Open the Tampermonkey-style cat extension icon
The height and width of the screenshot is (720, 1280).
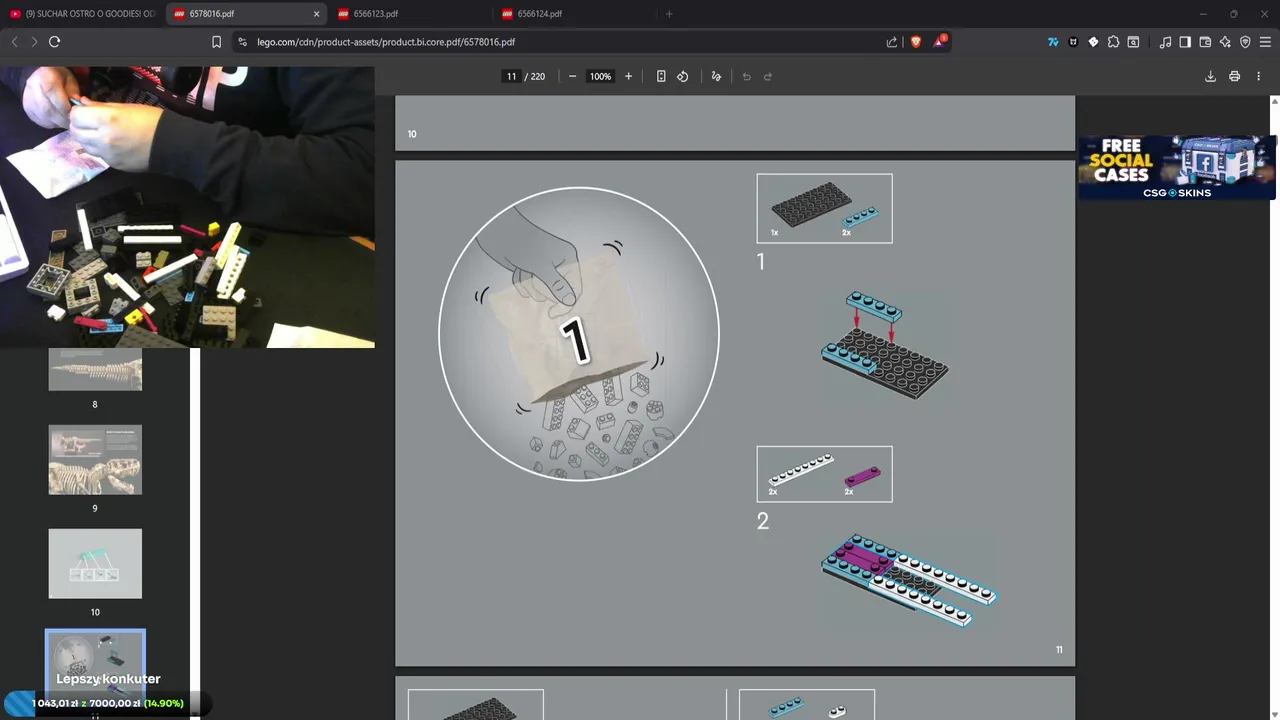[x=1073, y=42]
